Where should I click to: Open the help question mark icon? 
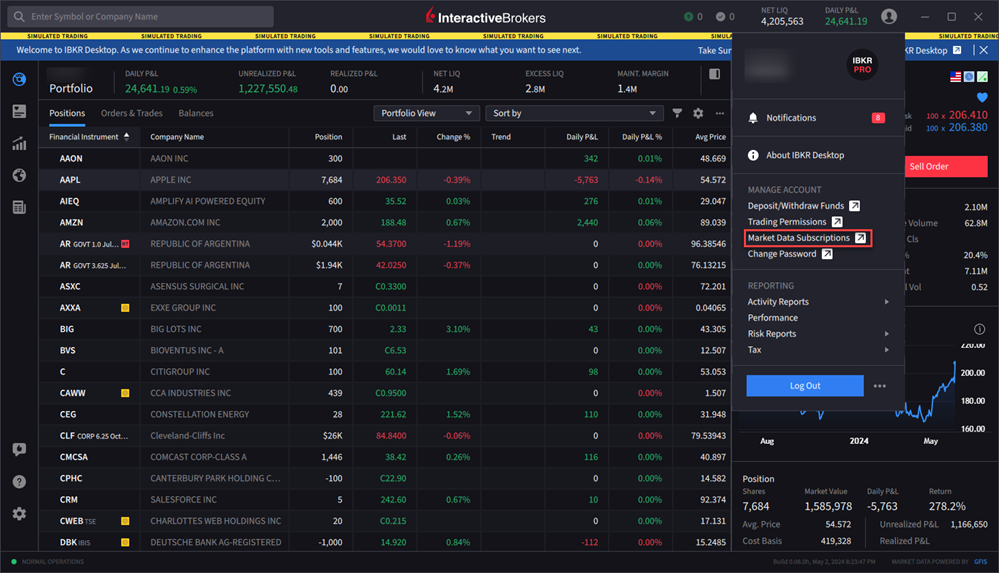[19, 482]
